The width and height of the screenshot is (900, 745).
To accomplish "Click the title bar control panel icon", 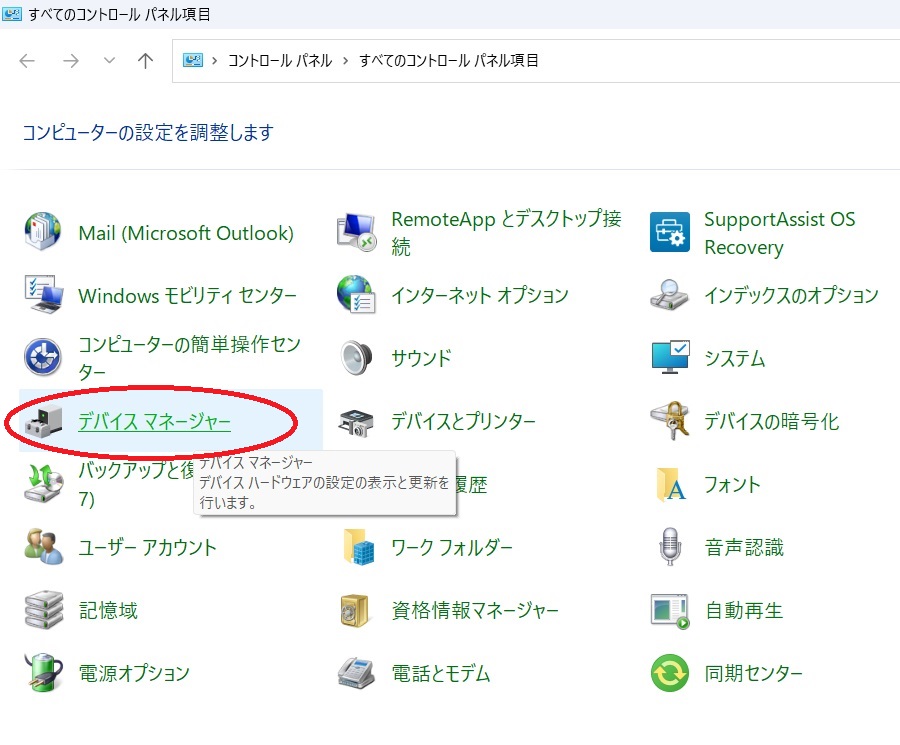I will pyautogui.click(x=11, y=14).
